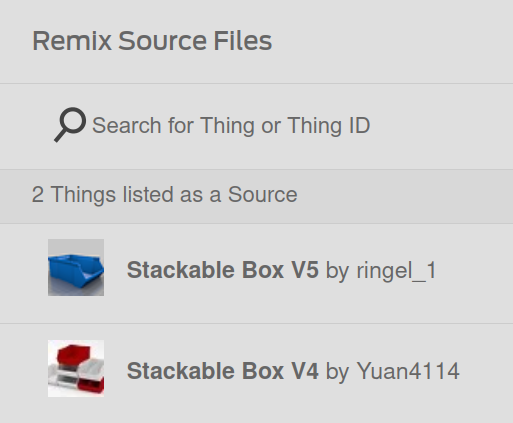Click the word "by" before Yuan4114
This screenshot has height=423, width=513.
(337, 372)
